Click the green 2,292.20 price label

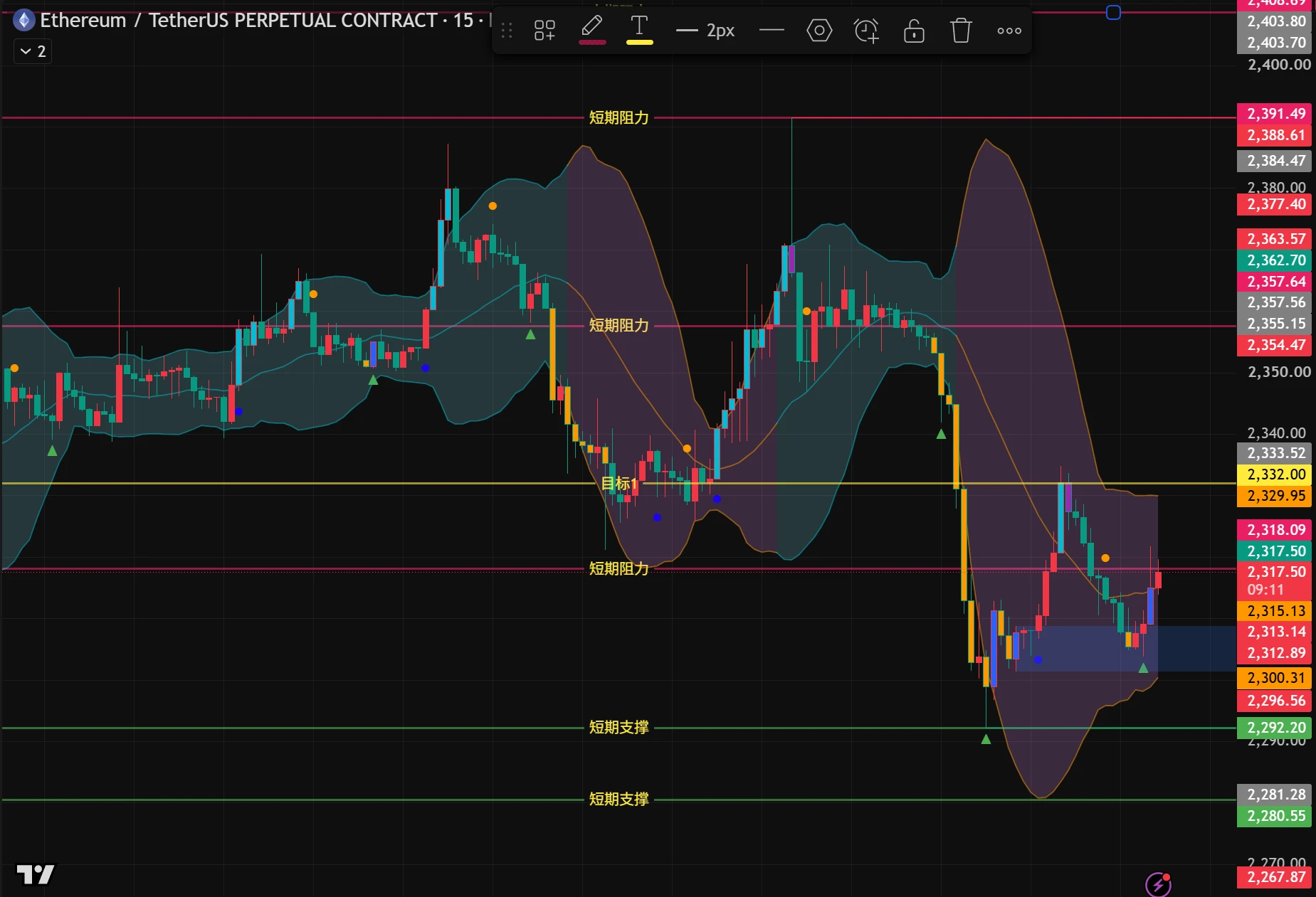coord(1275,728)
